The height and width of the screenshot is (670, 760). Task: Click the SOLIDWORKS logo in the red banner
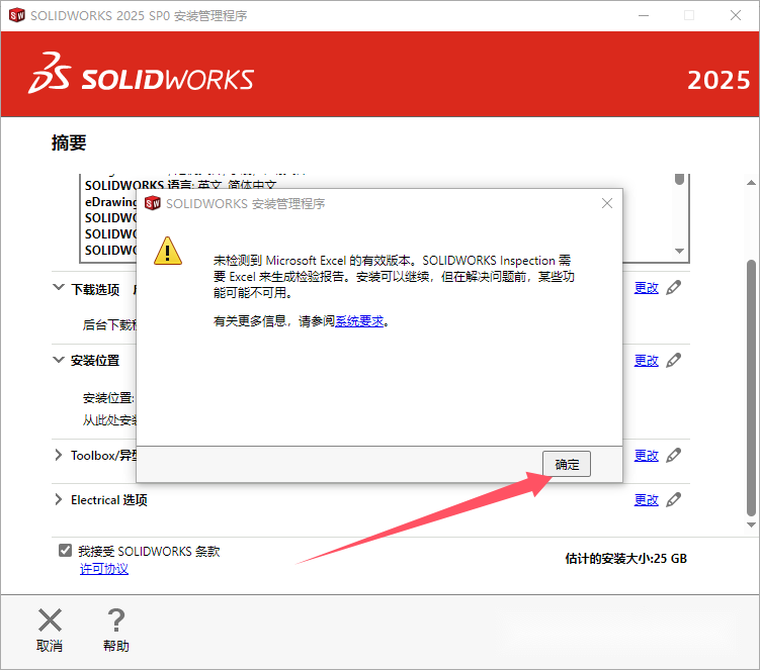click(x=141, y=80)
